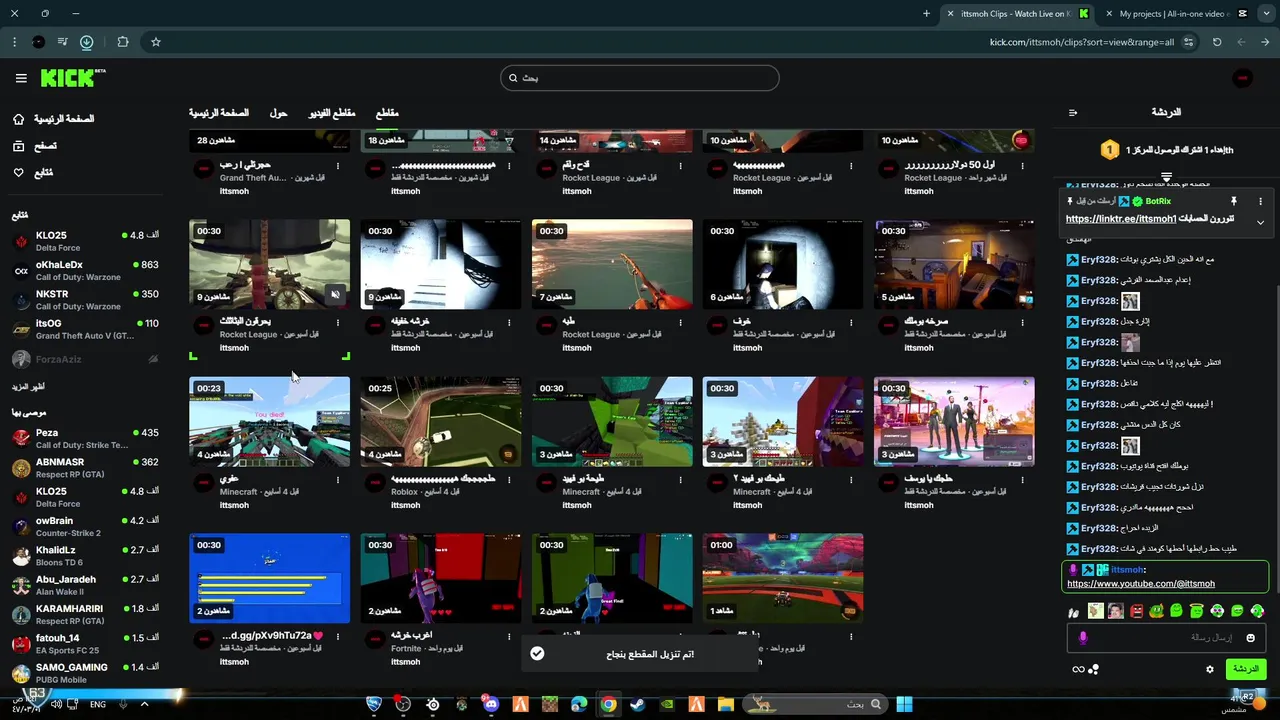Screen dimensions: 1280x720
Task: Open SAMO_GAMING PUBG Mobile channel
Action: pyautogui.click(x=85, y=672)
